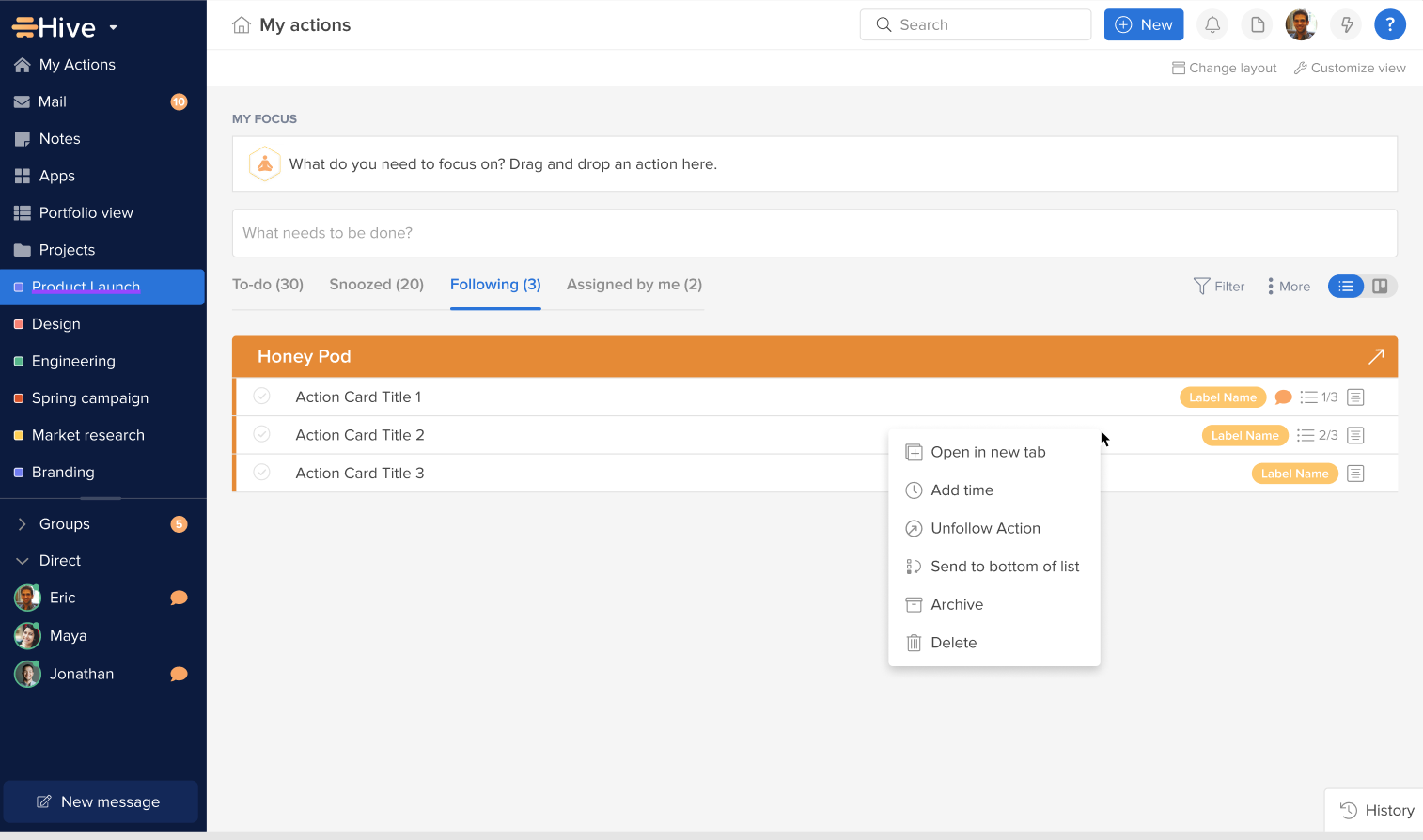1423x840 pixels.
Task: Click Customize view
Action: point(1350,68)
